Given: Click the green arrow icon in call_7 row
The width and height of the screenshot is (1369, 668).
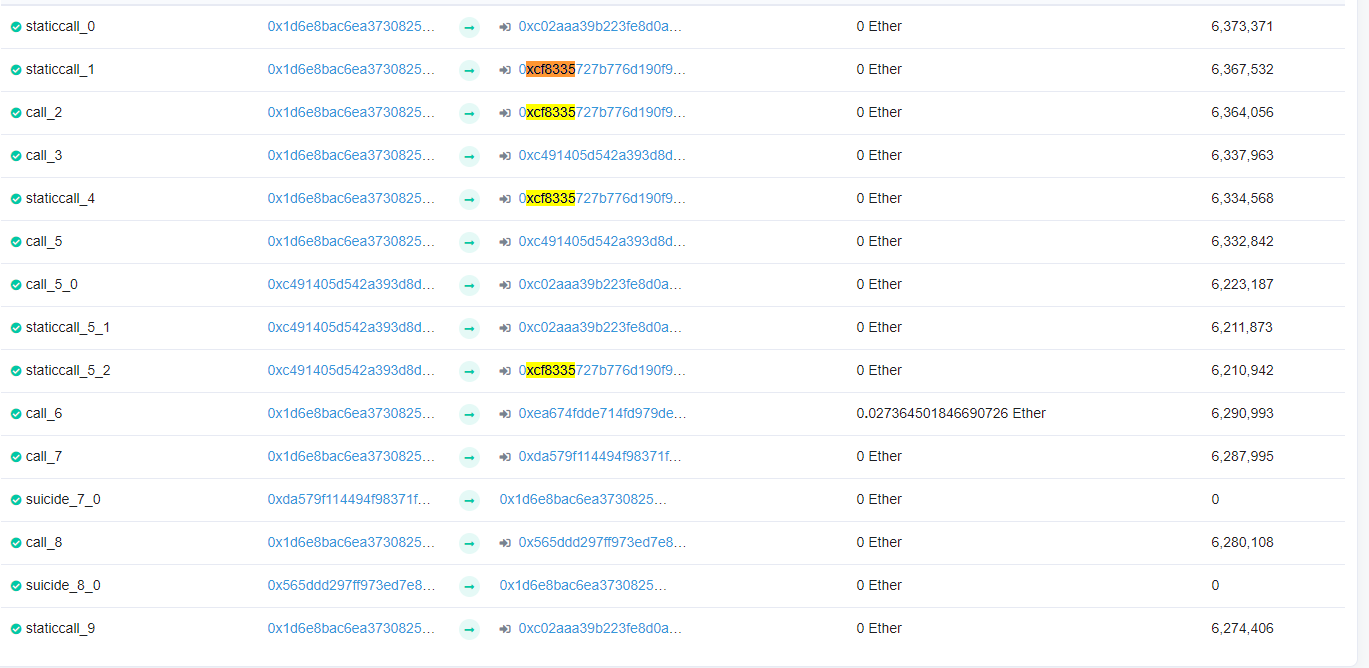Looking at the screenshot, I should click(469, 458).
